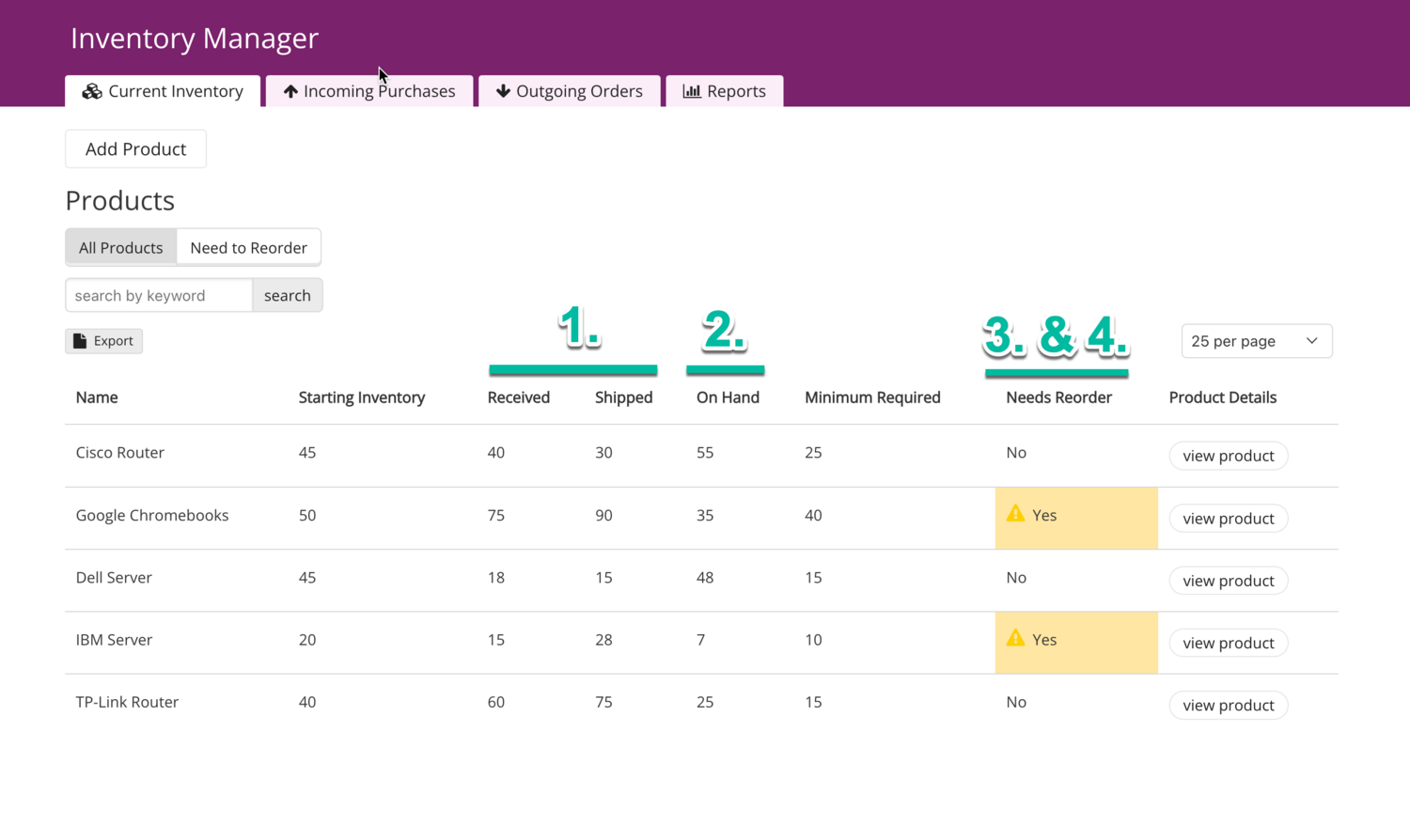View product details for Cisco Router
Screen dimensions: 1410x840
pos(1228,455)
